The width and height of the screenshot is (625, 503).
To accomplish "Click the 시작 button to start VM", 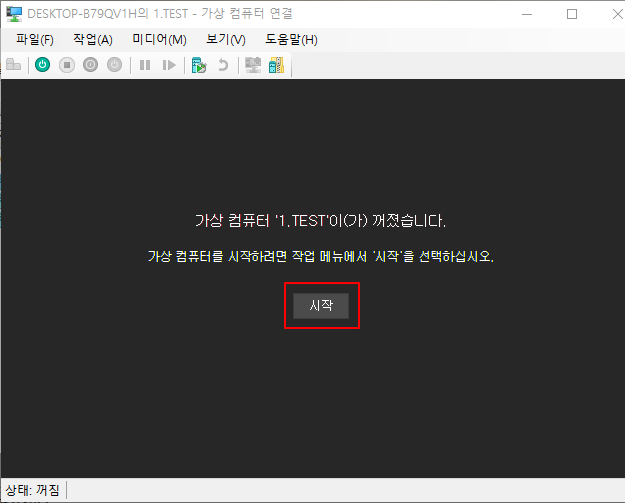I will pos(321,306).
